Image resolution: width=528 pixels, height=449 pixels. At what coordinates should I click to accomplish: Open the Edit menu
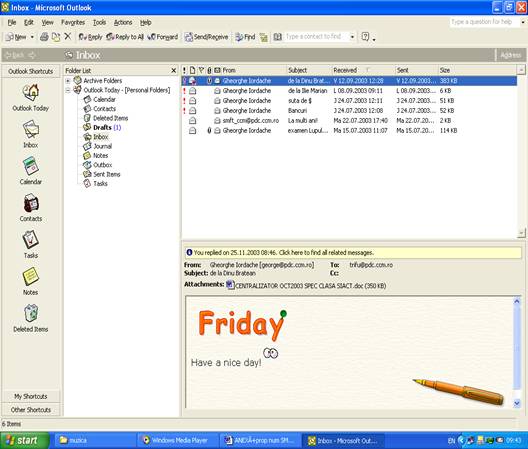click(x=29, y=22)
